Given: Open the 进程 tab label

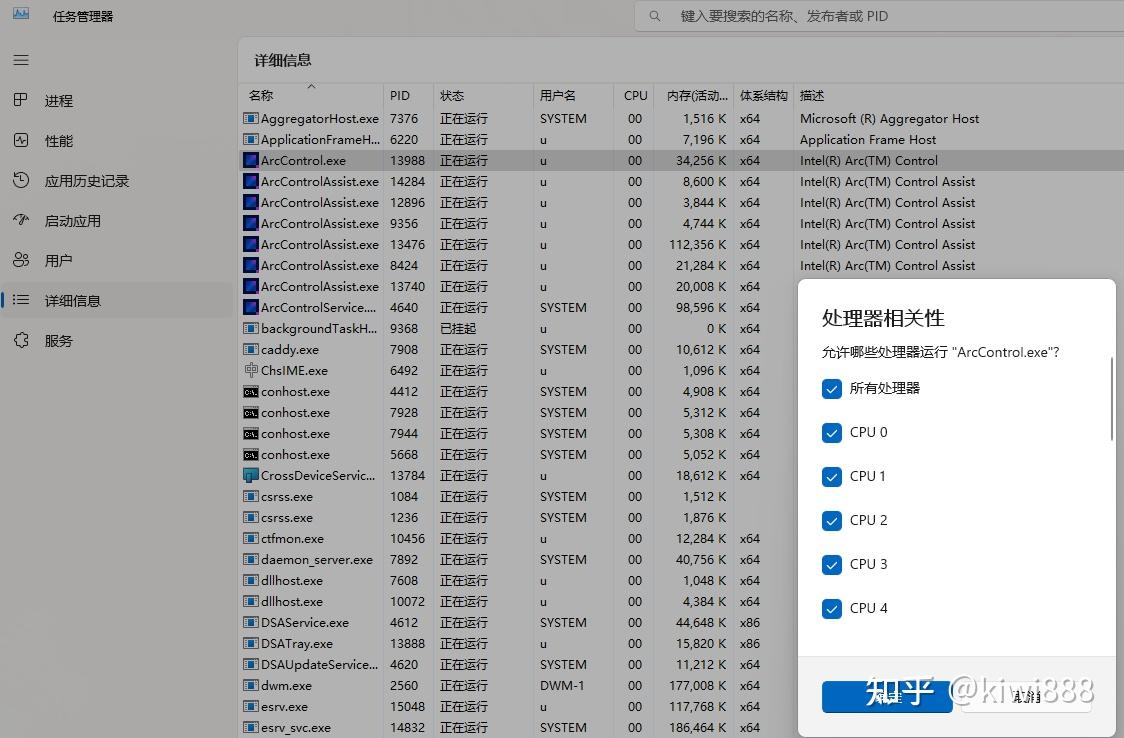Looking at the screenshot, I should tap(59, 101).
